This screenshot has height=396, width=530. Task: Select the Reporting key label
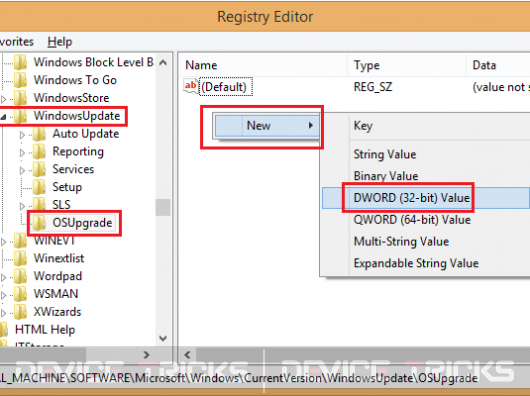(x=78, y=152)
